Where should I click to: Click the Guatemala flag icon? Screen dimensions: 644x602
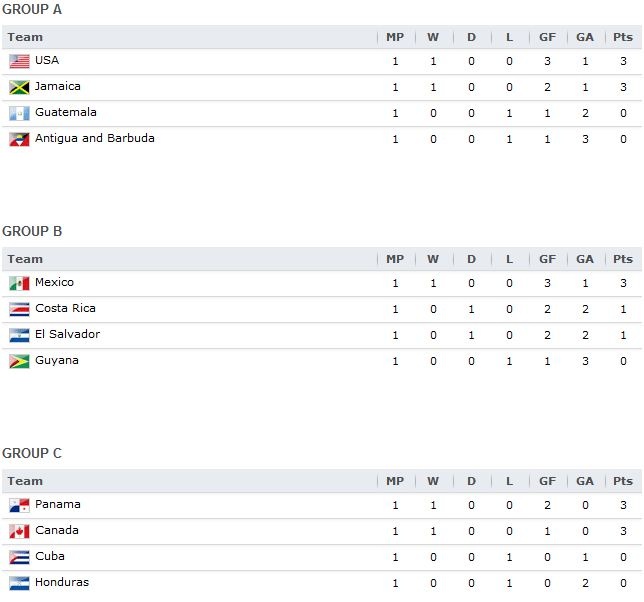(x=19, y=113)
